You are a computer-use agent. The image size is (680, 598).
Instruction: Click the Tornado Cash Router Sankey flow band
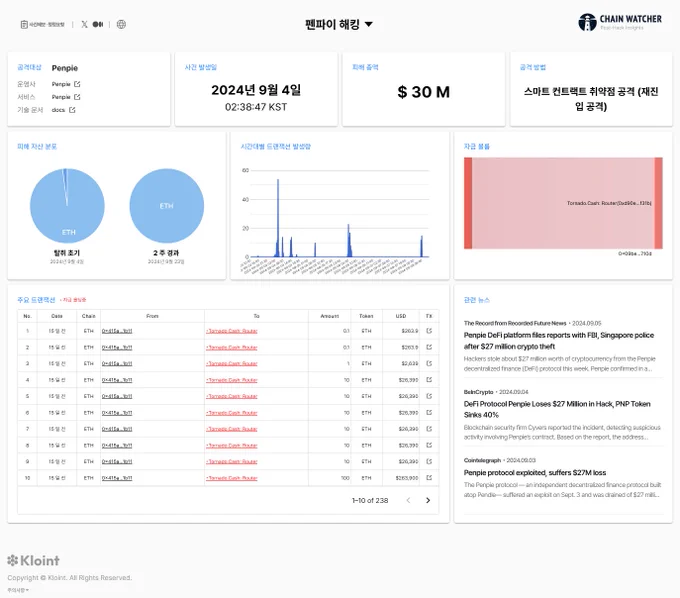point(563,203)
